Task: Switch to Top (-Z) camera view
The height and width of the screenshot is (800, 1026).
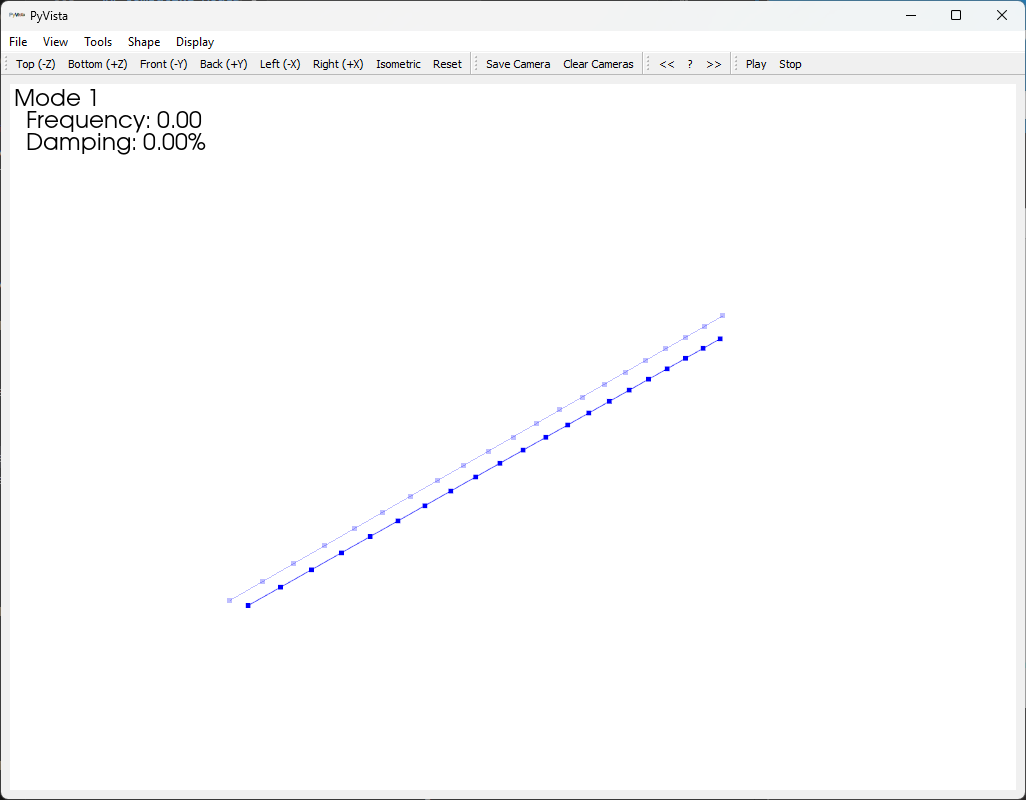Action: (x=35, y=63)
